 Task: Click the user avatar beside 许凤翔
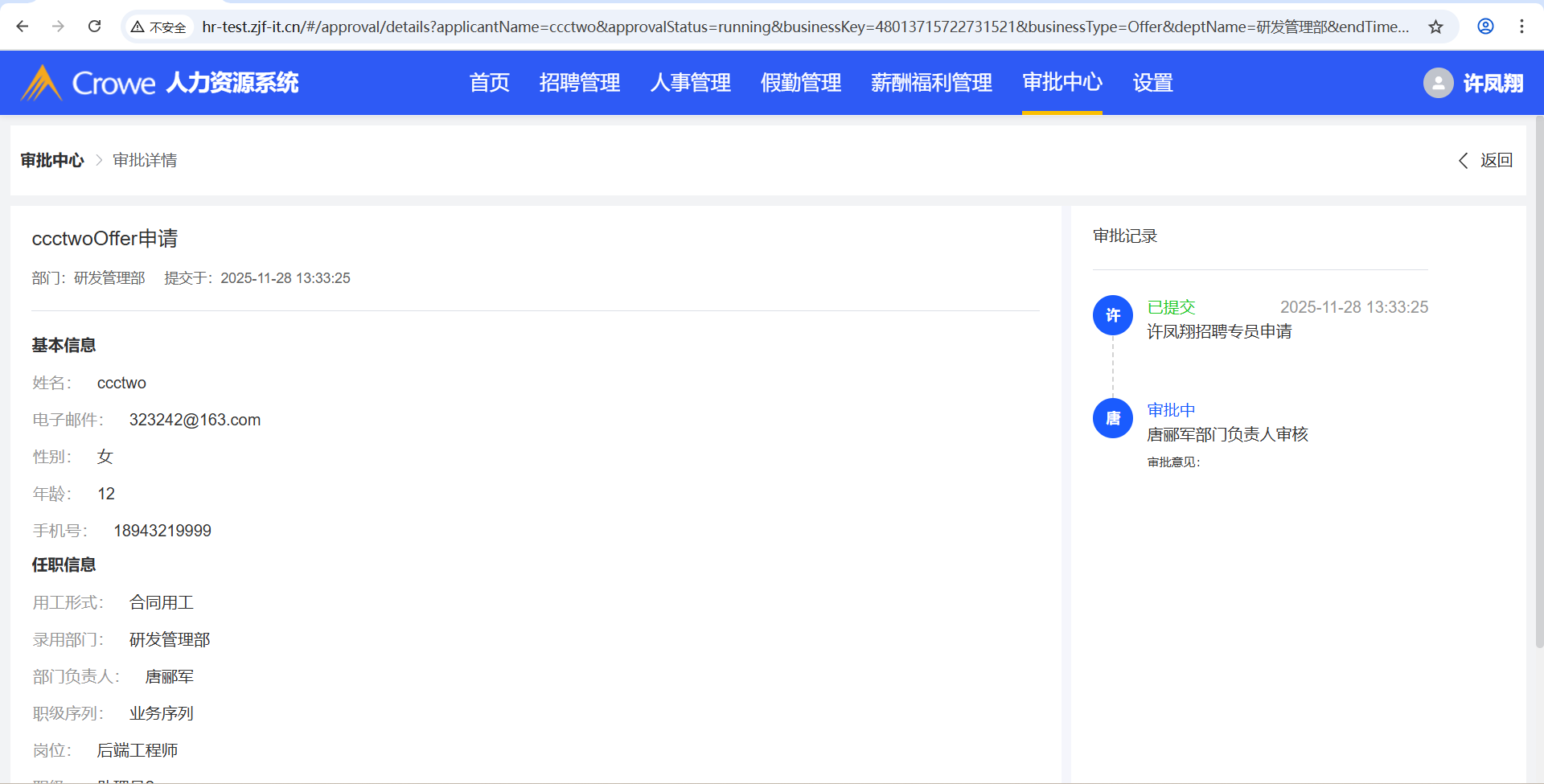pos(1438,83)
